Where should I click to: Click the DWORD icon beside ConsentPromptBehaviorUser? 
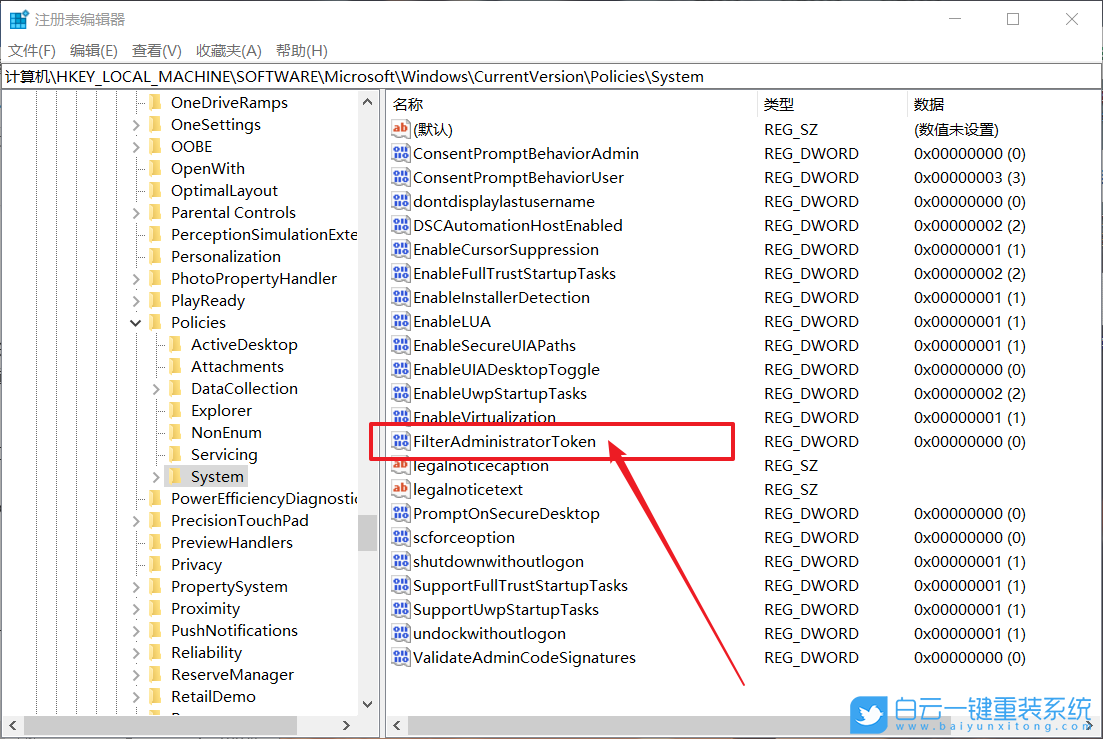click(x=401, y=177)
